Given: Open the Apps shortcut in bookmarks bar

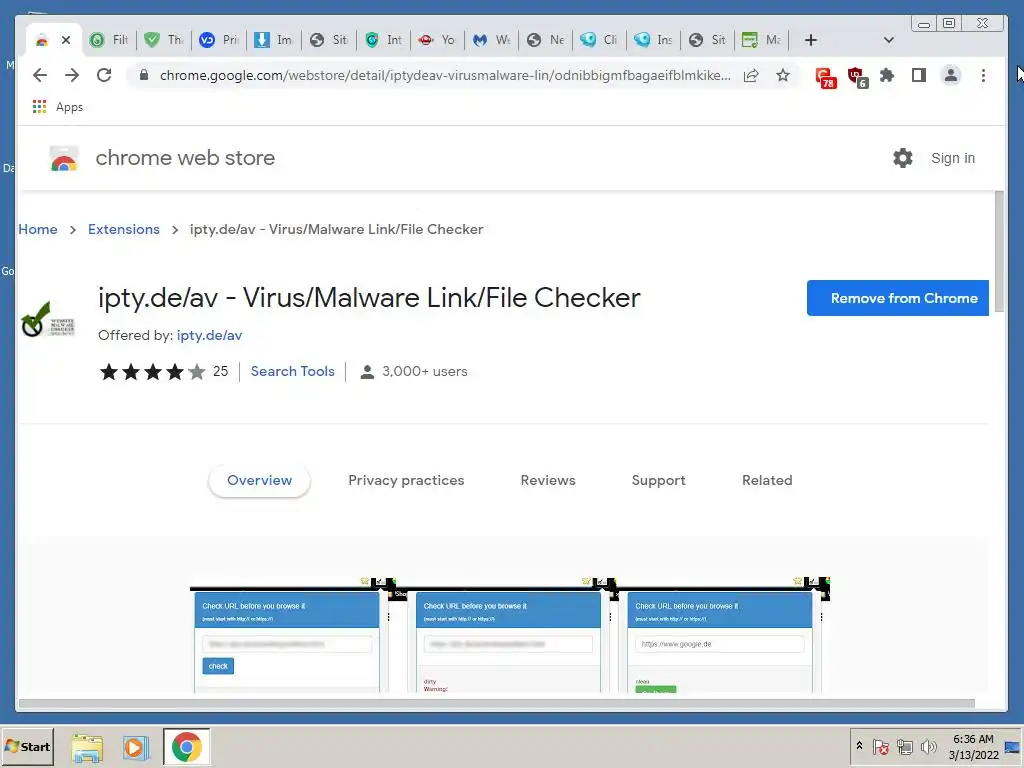Looking at the screenshot, I should click(57, 106).
